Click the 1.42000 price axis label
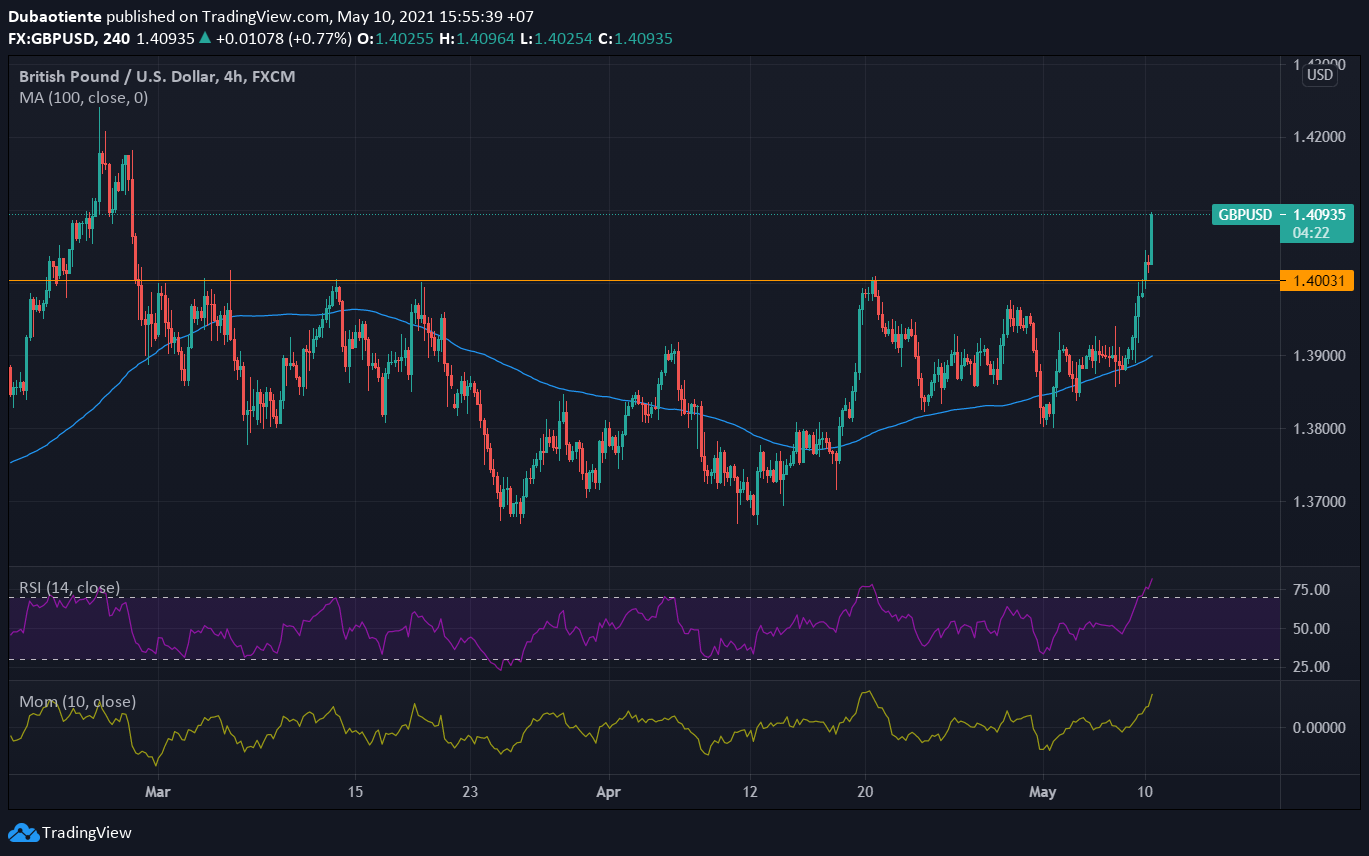Screen dimensions: 1369x856 point(1319,137)
